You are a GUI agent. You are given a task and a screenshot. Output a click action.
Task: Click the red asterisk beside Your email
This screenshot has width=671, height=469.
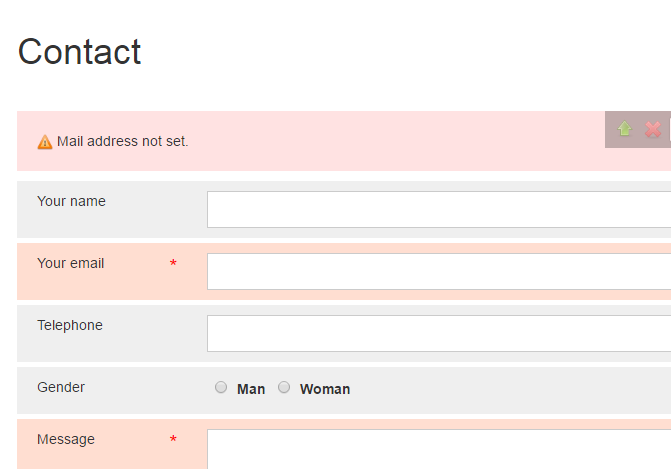(x=173, y=264)
